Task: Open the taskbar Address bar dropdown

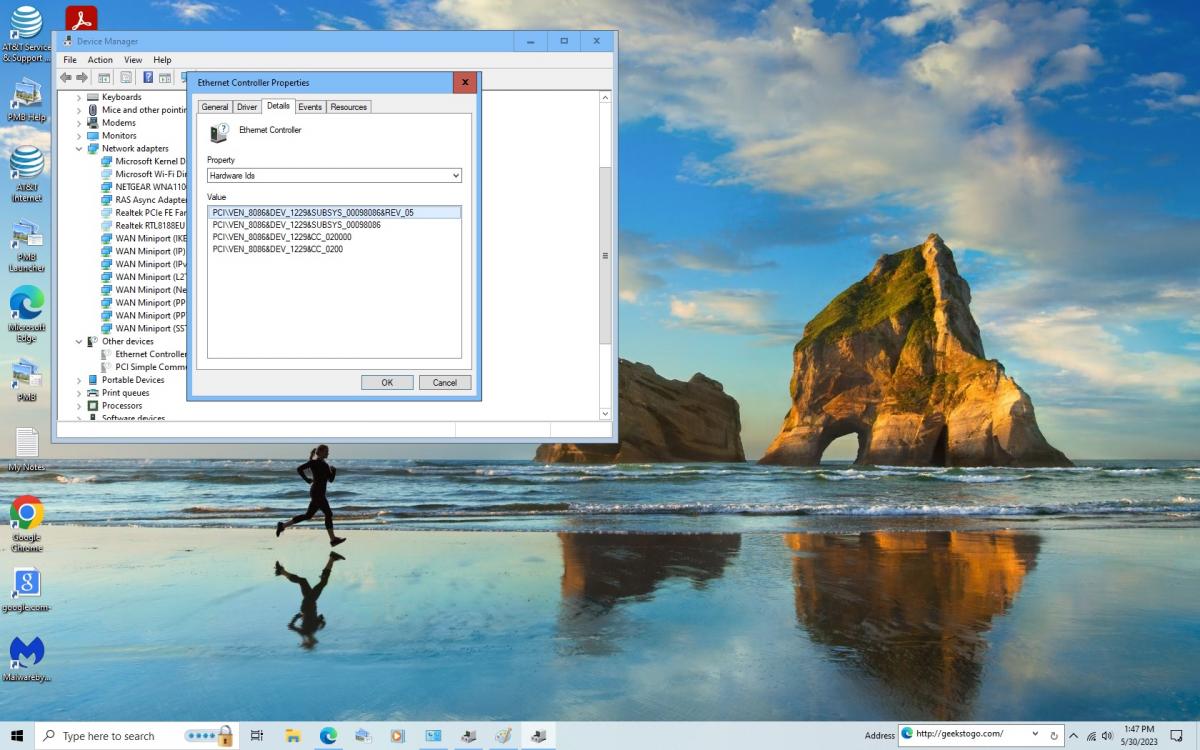Action: pyautogui.click(x=1037, y=735)
